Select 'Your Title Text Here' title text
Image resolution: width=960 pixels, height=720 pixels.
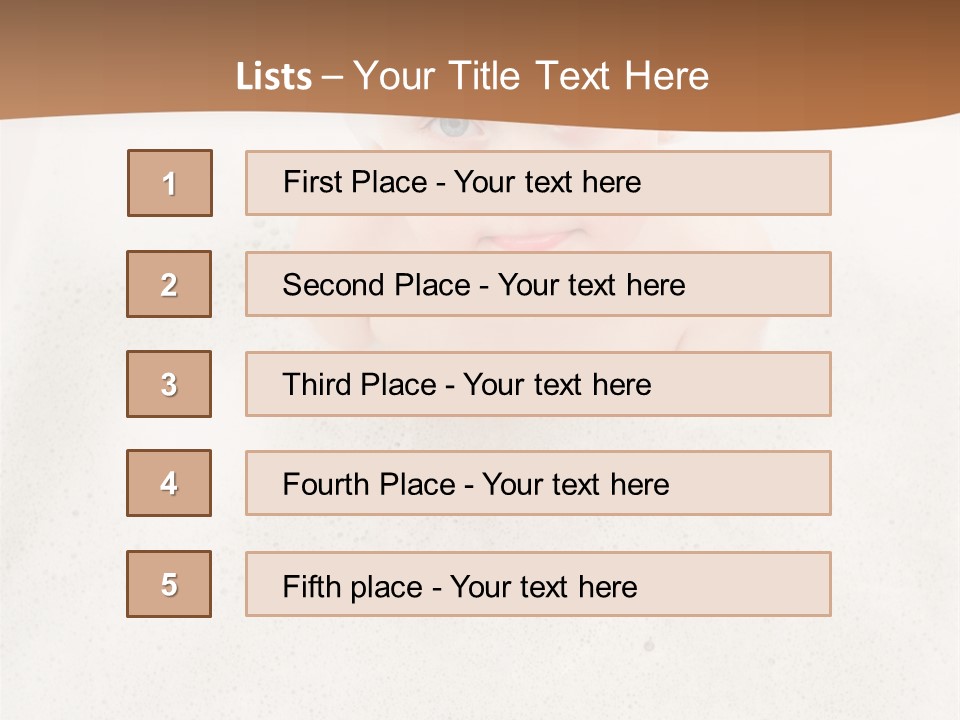(531, 76)
